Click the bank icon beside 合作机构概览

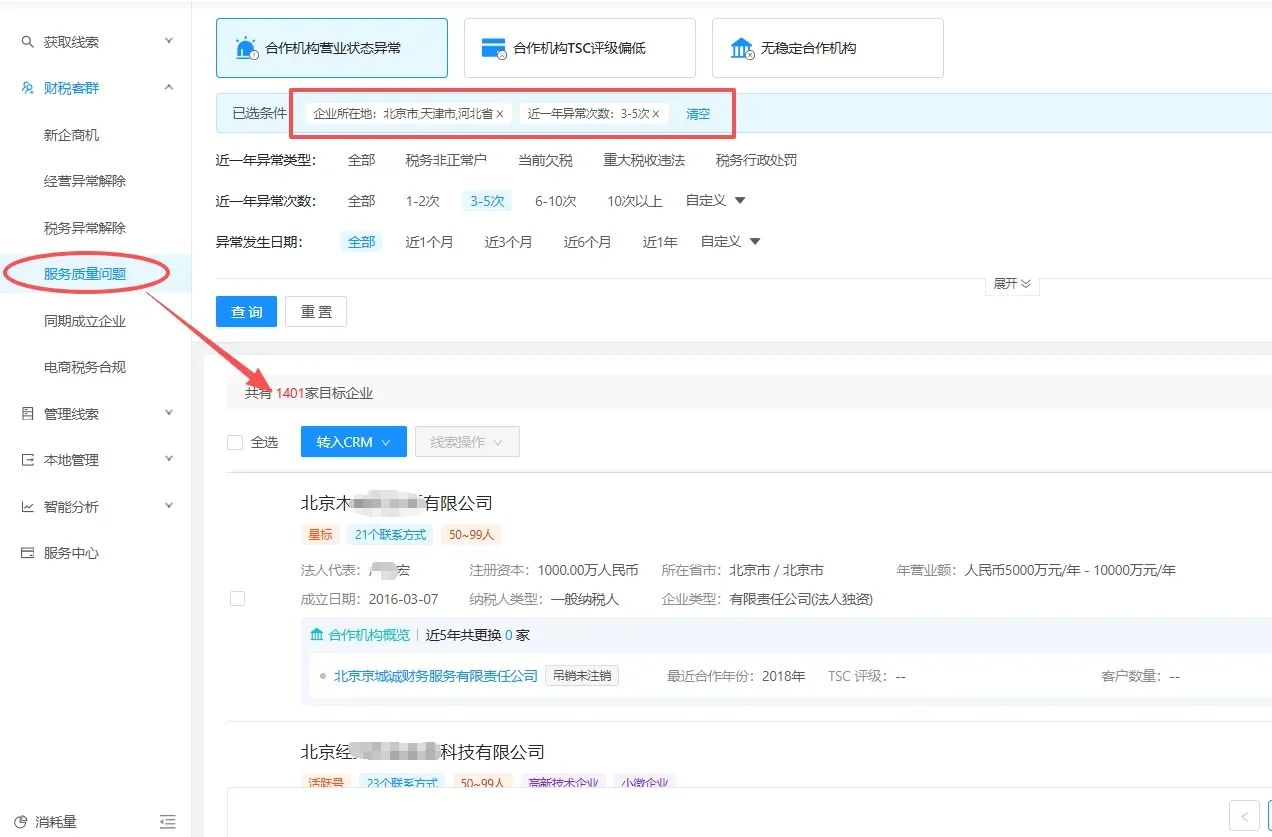317,635
